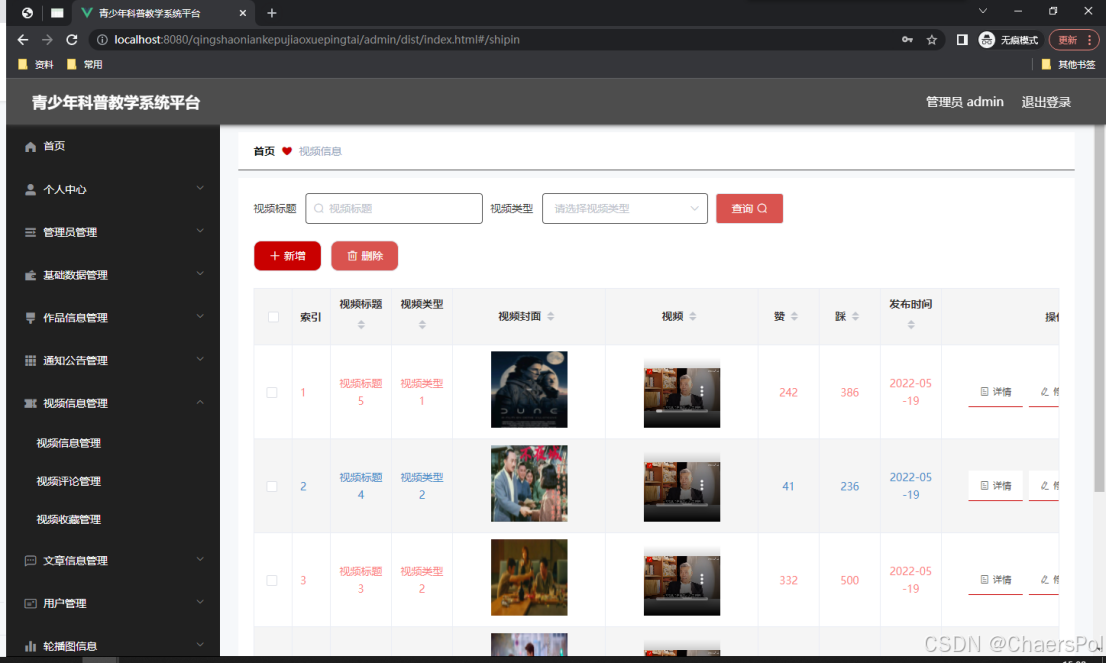Expand the 个人中心 menu chevron
Screen dimensions: 1107x664
tap(200, 188)
